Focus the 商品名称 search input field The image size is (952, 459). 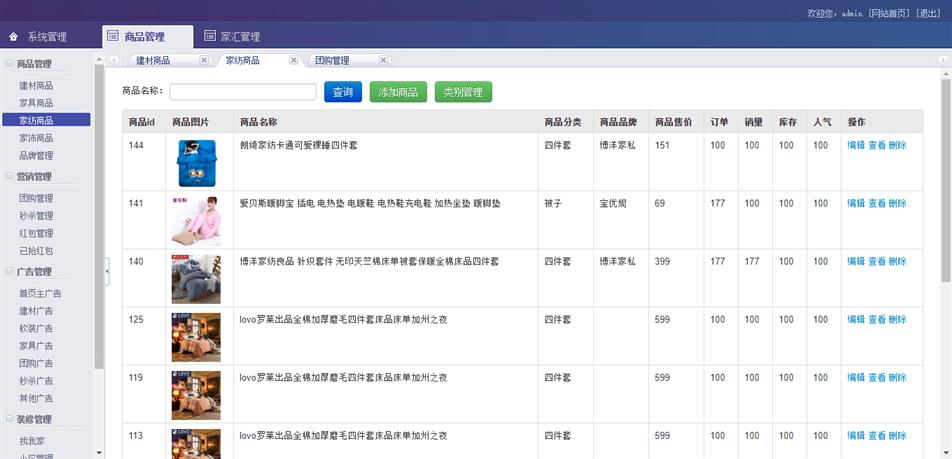coord(243,92)
